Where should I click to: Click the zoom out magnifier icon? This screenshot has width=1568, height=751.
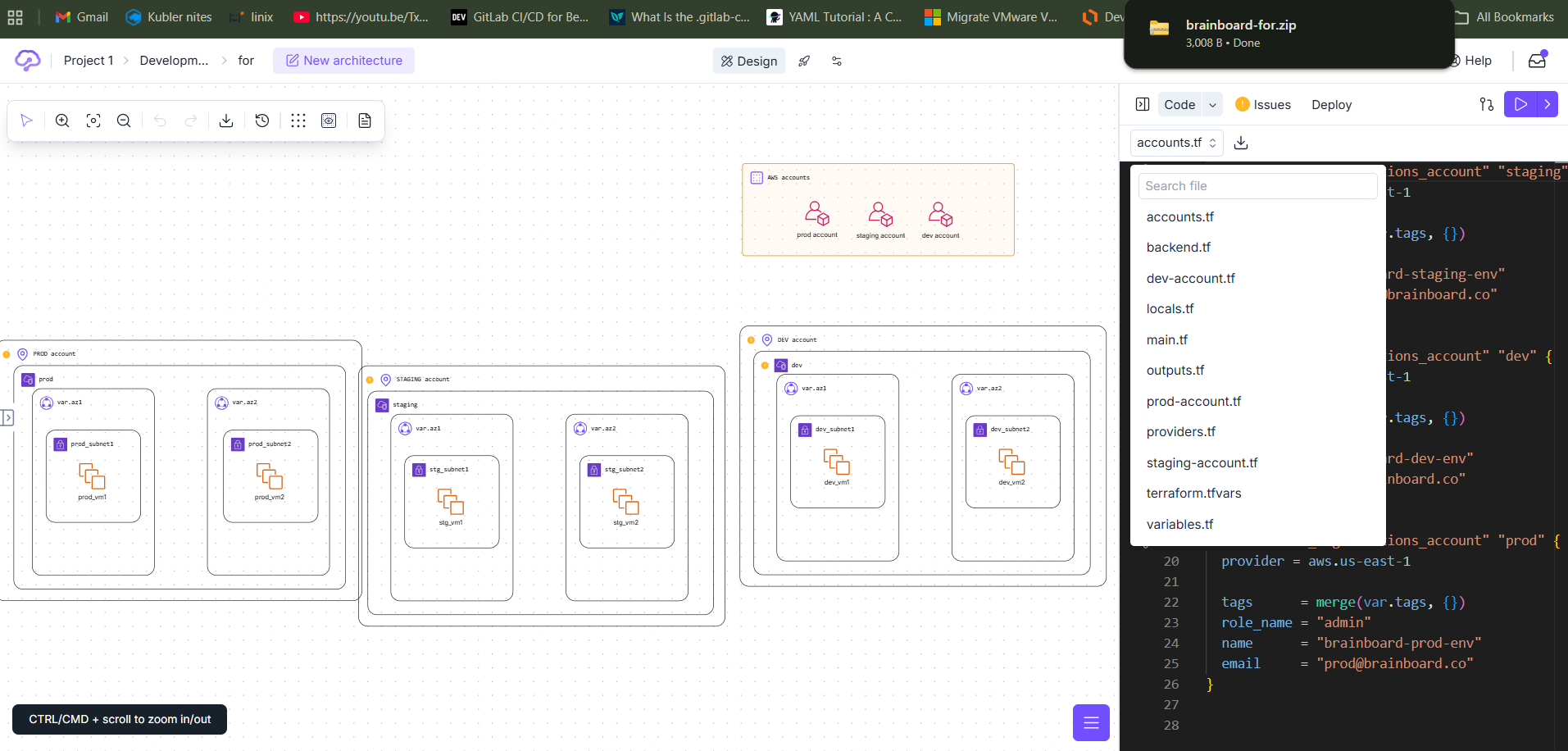point(124,121)
